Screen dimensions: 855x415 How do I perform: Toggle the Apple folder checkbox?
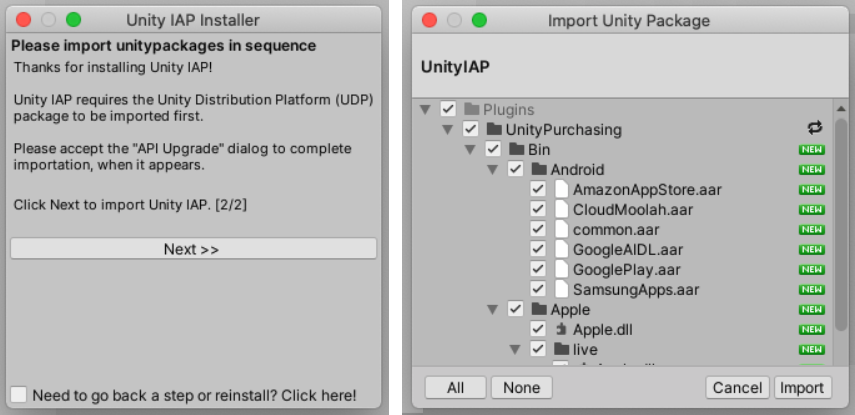(515, 309)
